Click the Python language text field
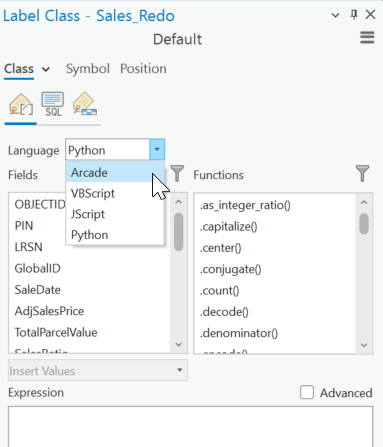Image resolution: width=383 pixels, height=447 pixels. pyautogui.click(x=108, y=150)
